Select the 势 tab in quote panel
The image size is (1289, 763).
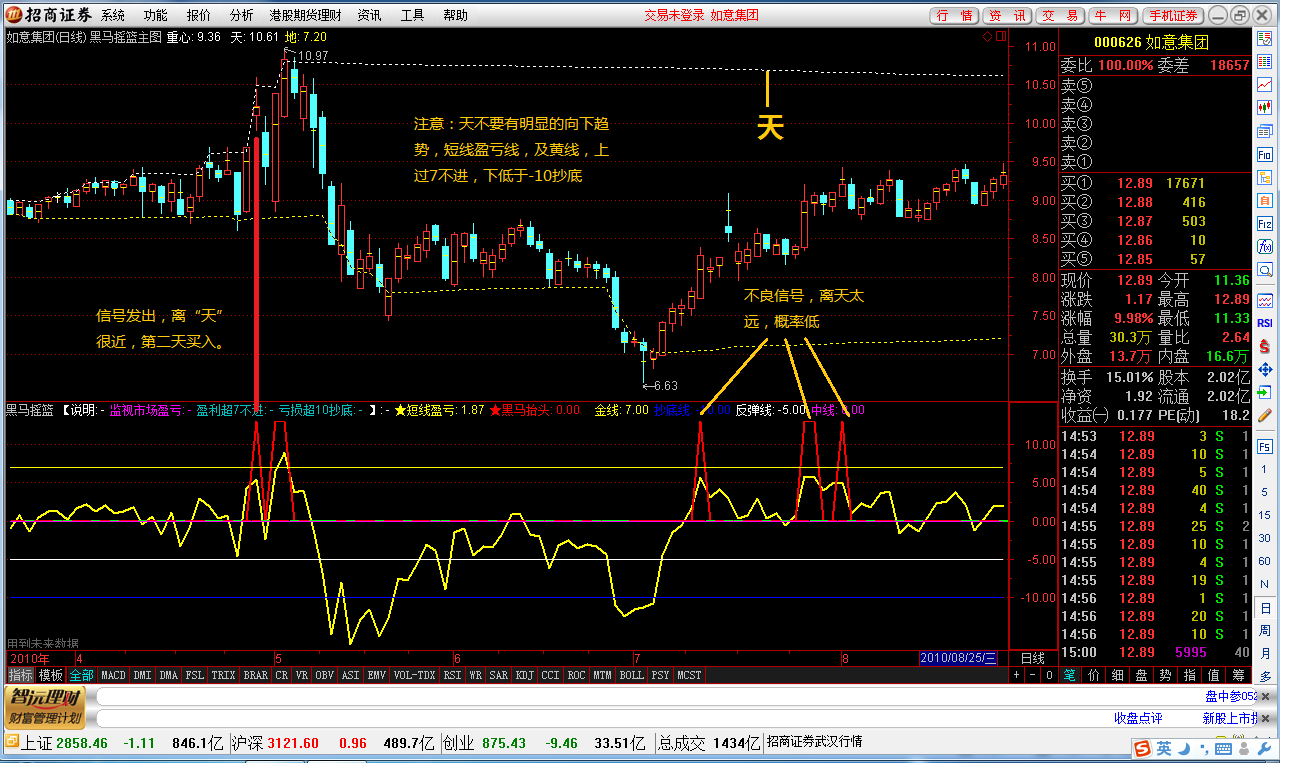[x=1166, y=675]
